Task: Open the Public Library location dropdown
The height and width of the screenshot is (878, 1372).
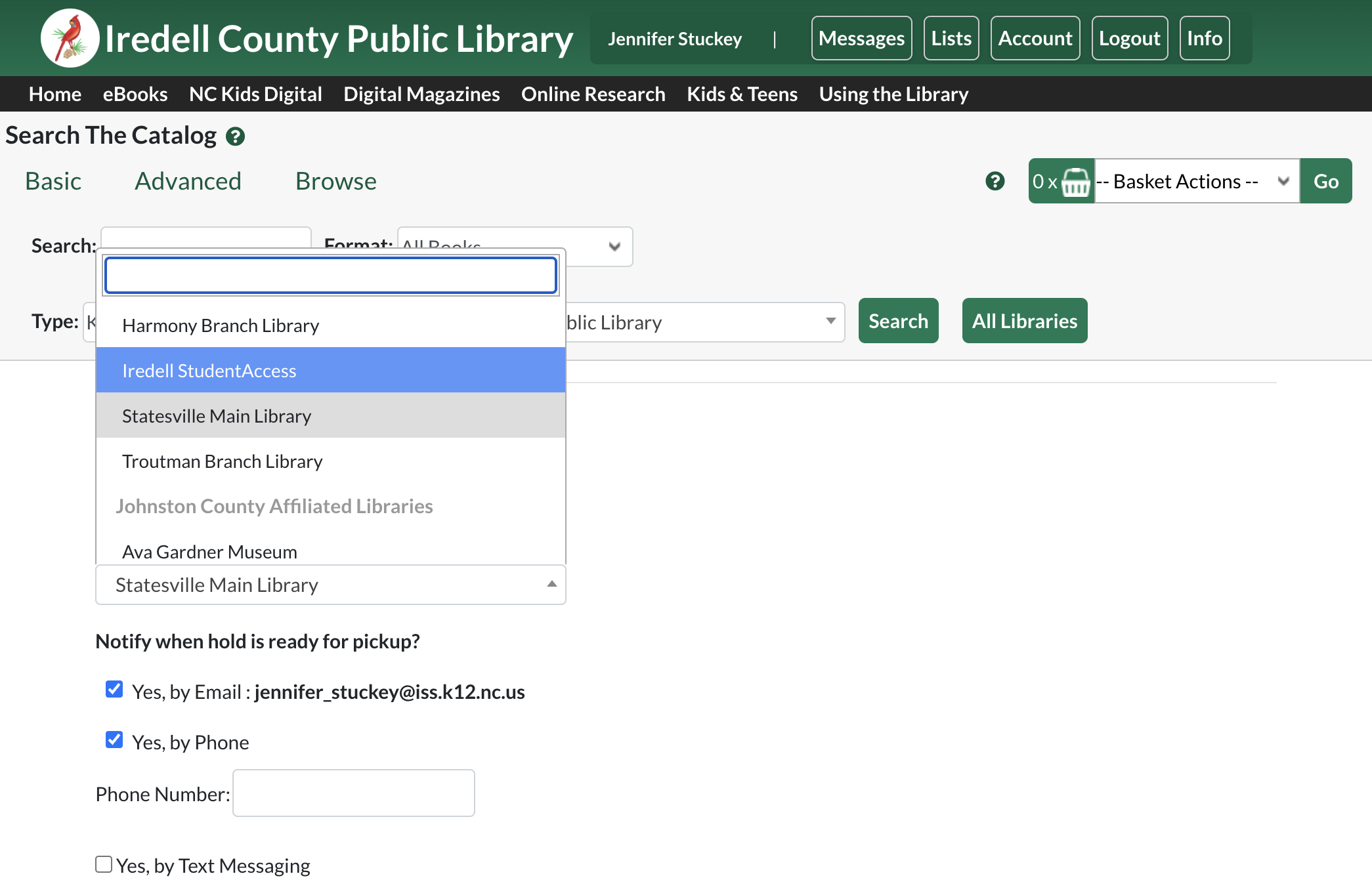Action: pyautogui.click(x=705, y=322)
